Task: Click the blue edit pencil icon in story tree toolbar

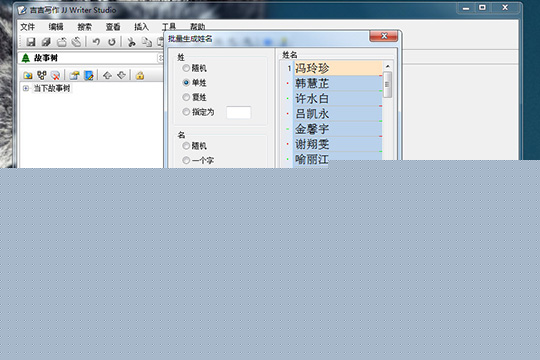Action: point(89,75)
